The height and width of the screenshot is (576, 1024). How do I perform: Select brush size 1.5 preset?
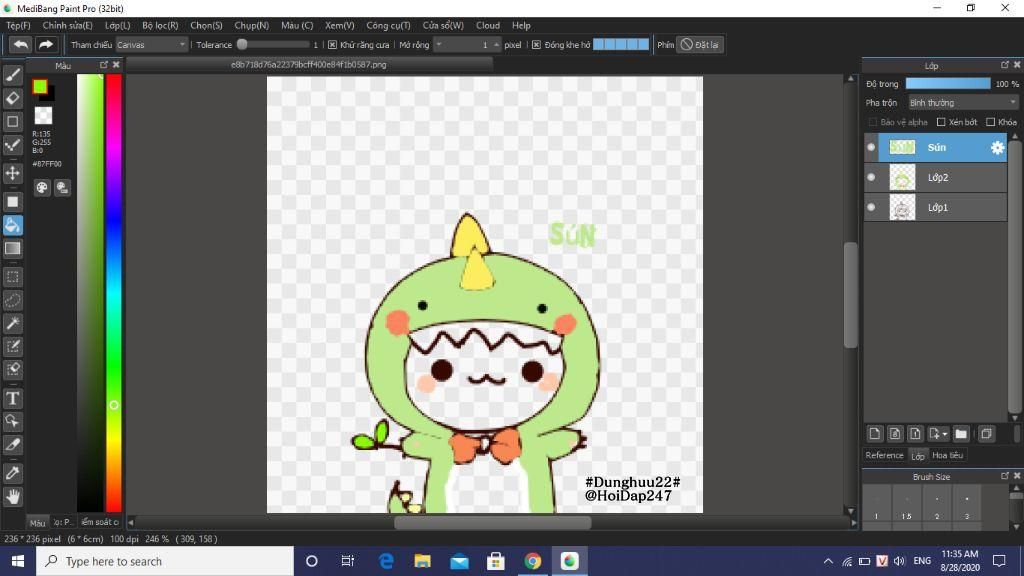(906, 507)
